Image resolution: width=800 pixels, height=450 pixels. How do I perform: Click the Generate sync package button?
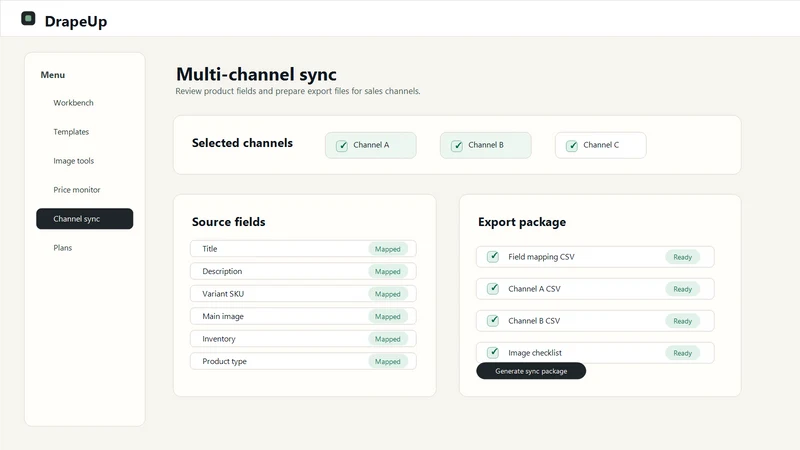pos(531,371)
